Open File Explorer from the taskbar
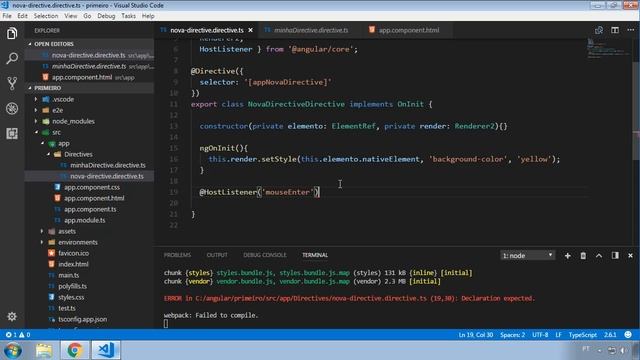Viewport: 640px width, 360px height. point(44,351)
